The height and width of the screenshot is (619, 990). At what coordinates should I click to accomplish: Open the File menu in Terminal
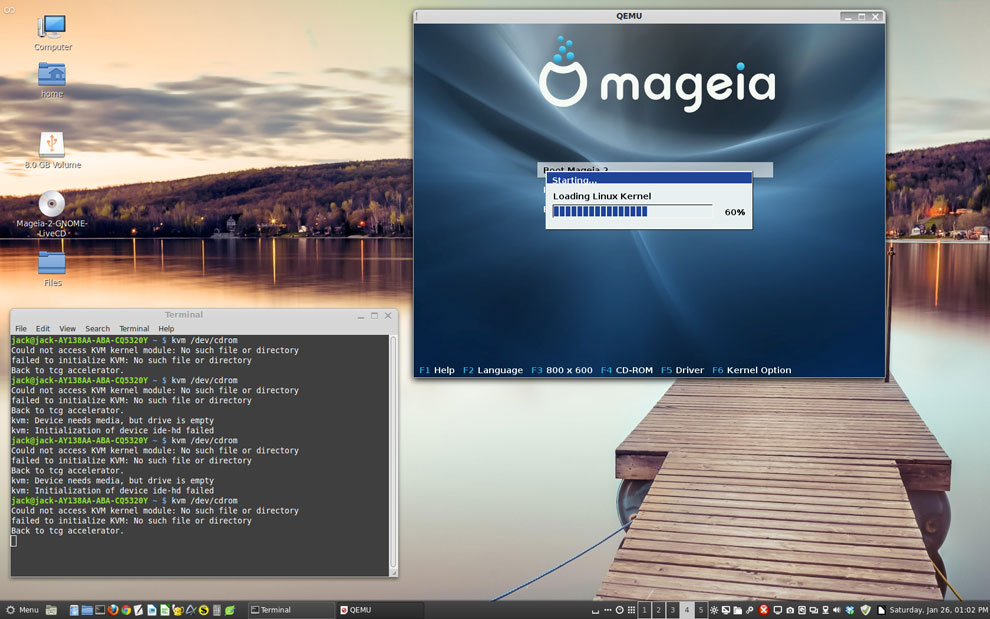click(21, 328)
